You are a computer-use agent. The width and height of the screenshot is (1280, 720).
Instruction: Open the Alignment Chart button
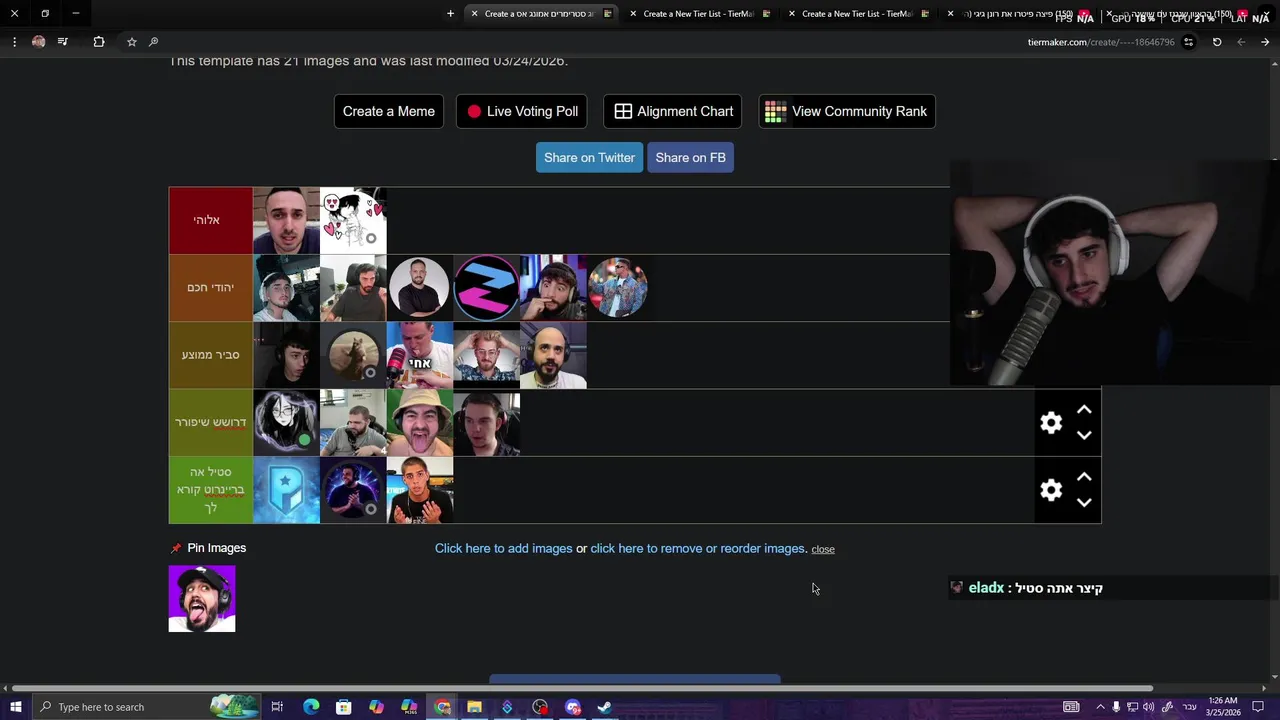pyautogui.click(x=672, y=111)
